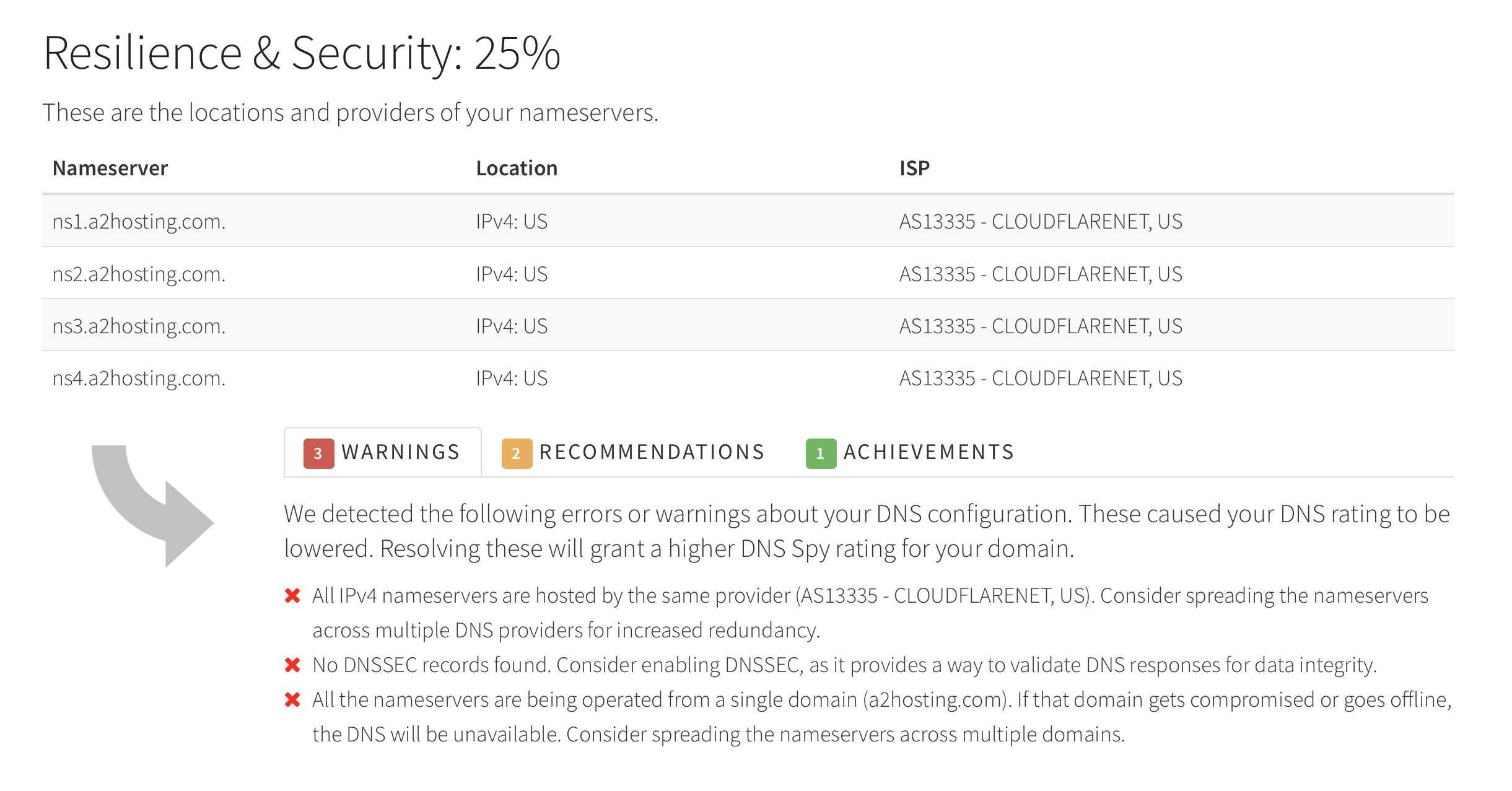1512x791 pixels.
Task: Click the ns1.a2hosting.com. nameserver entry
Action: 139,221
